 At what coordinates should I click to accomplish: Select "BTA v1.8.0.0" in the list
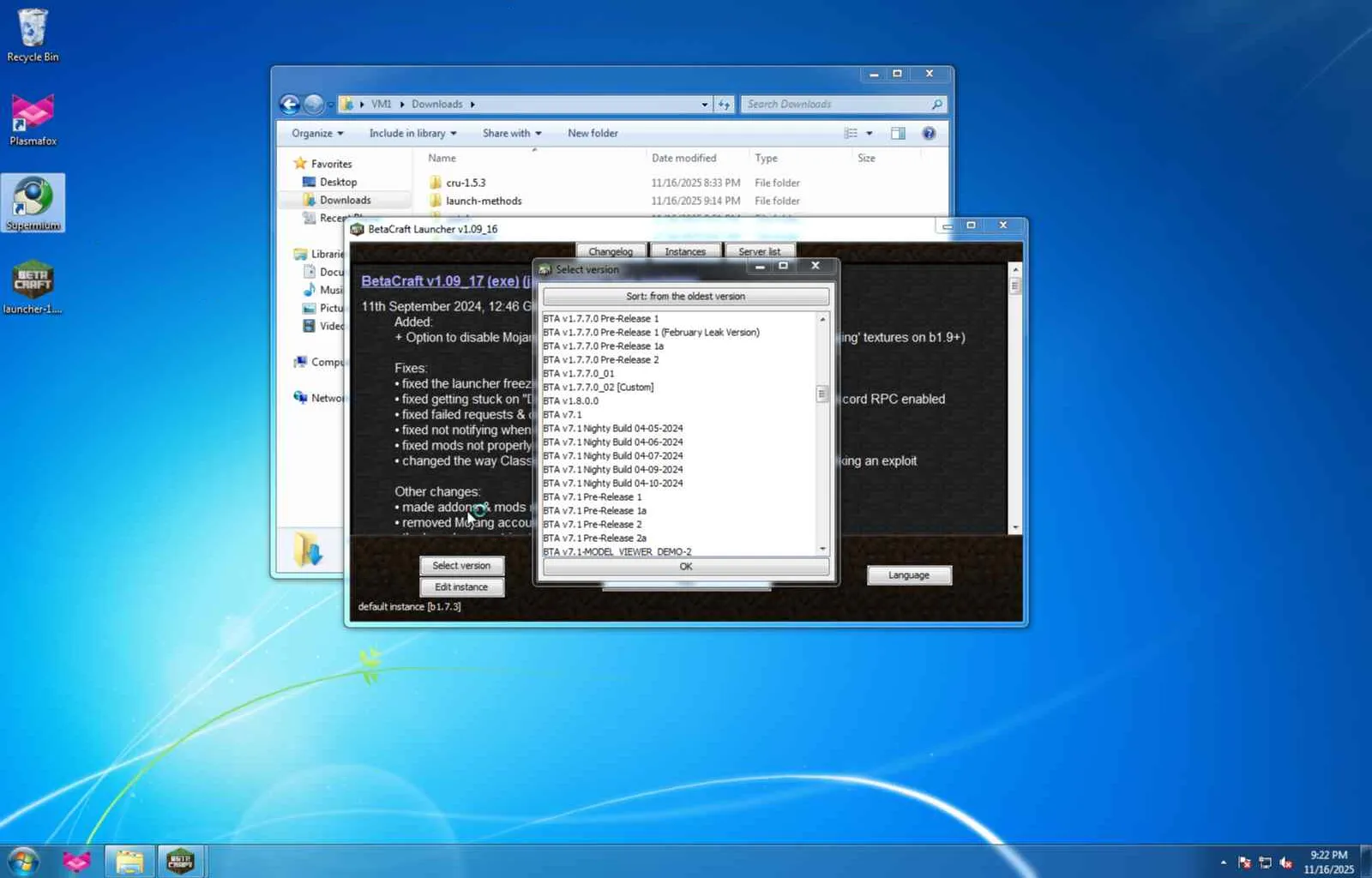point(570,401)
